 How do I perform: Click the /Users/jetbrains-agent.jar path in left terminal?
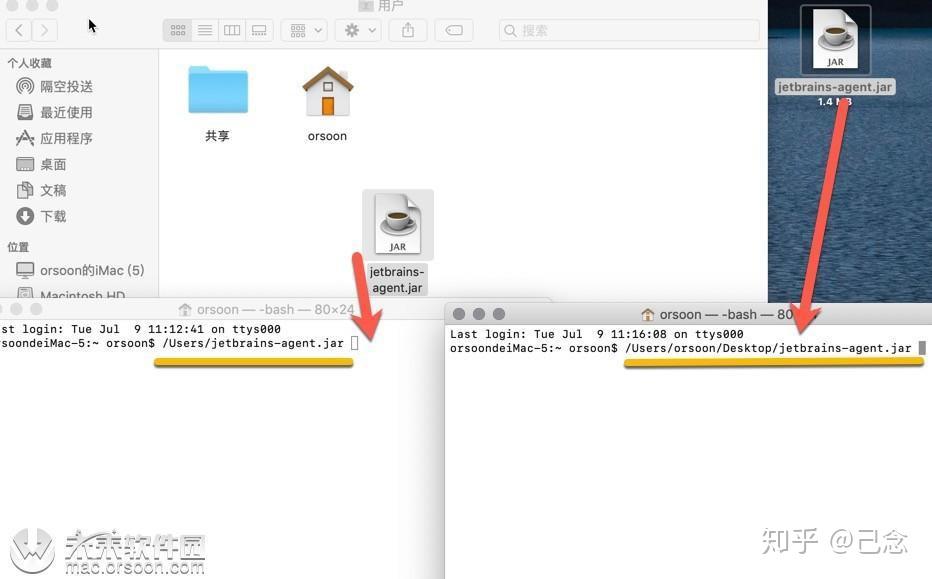(x=253, y=343)
